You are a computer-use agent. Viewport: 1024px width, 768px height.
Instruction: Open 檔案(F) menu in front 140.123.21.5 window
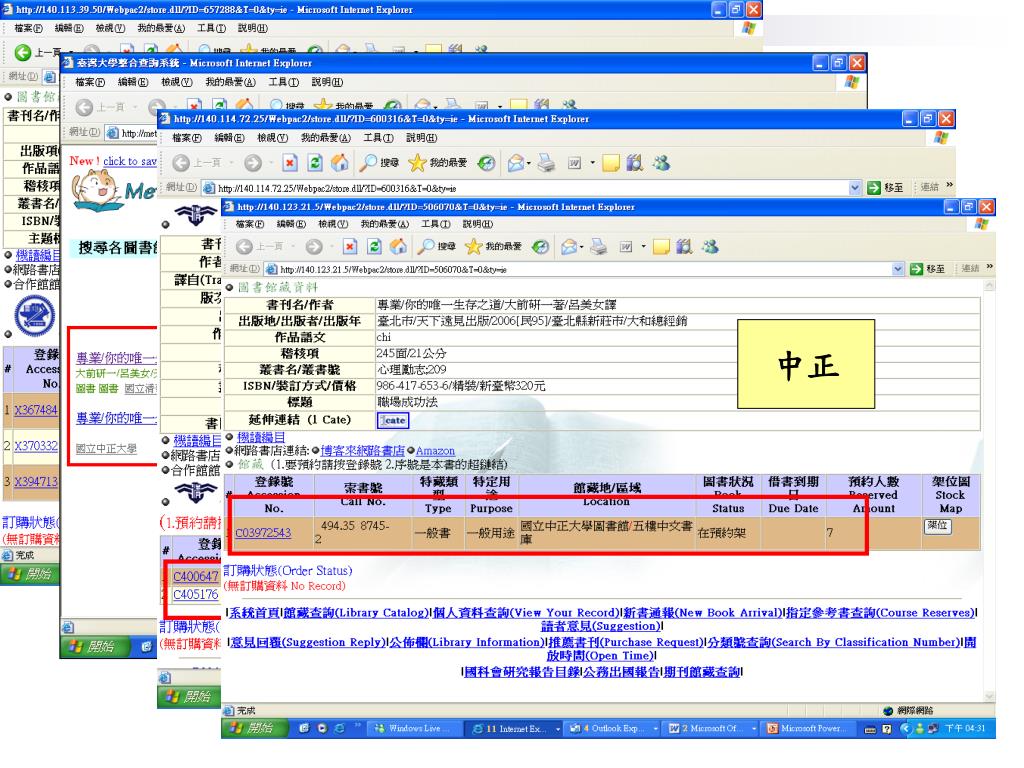point(249,224)
